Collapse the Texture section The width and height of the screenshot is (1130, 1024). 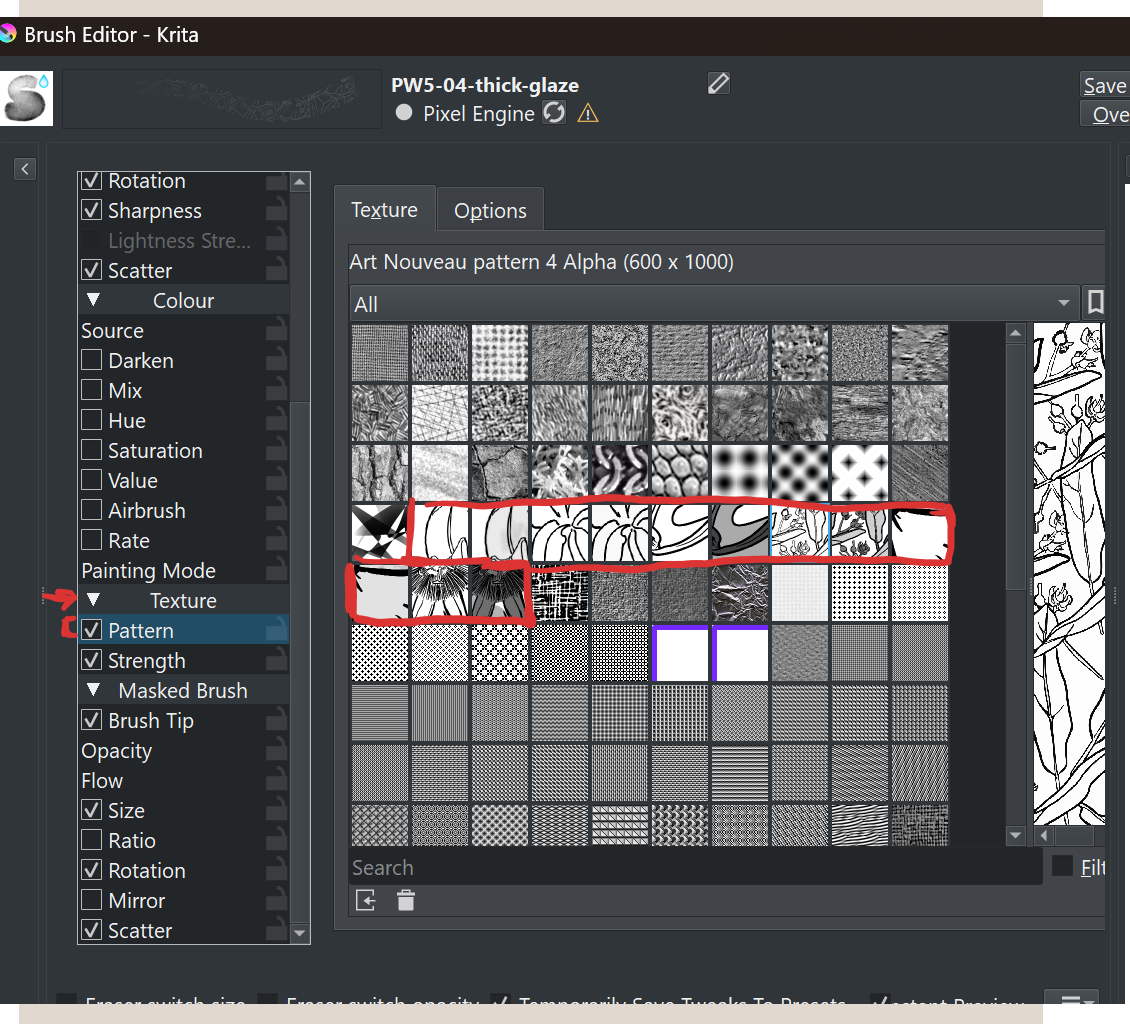click(94, 600)
